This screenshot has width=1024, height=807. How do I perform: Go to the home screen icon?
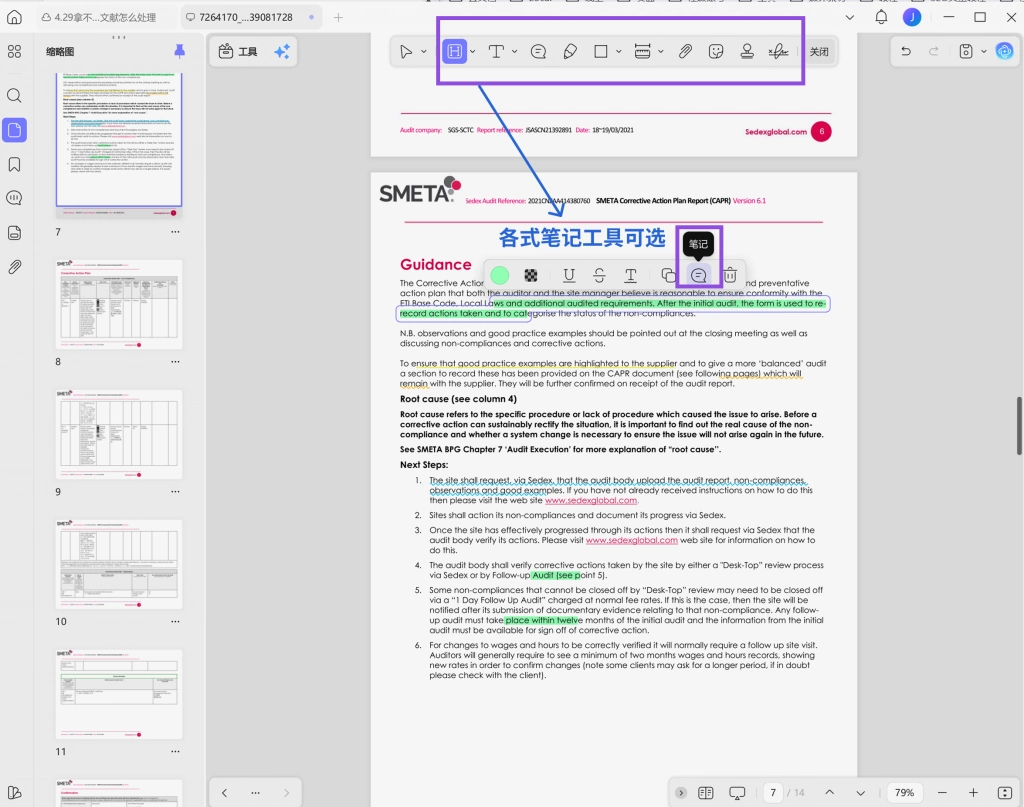[14, 17]
